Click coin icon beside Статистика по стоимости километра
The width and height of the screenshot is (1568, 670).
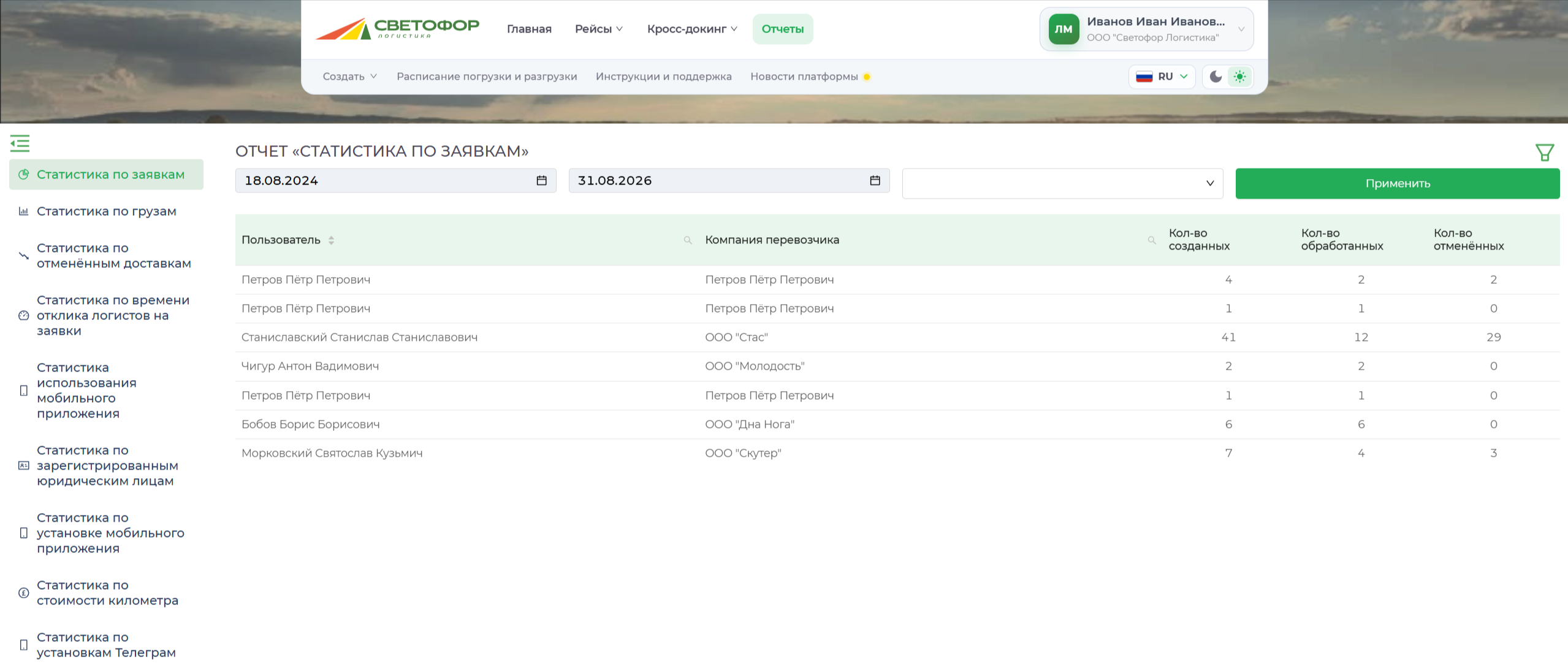[x=24, y=593]
